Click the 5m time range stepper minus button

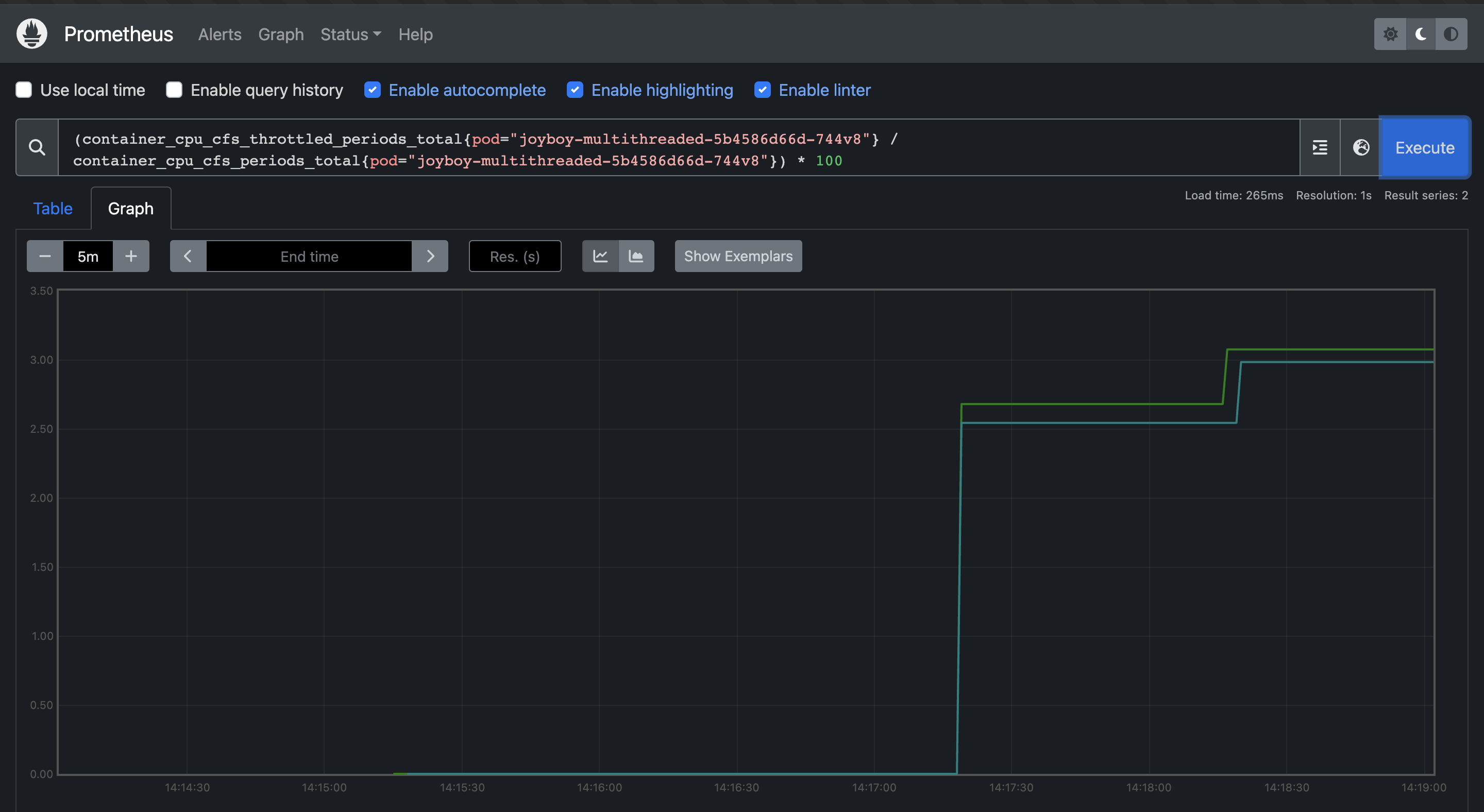click(44, 256)
